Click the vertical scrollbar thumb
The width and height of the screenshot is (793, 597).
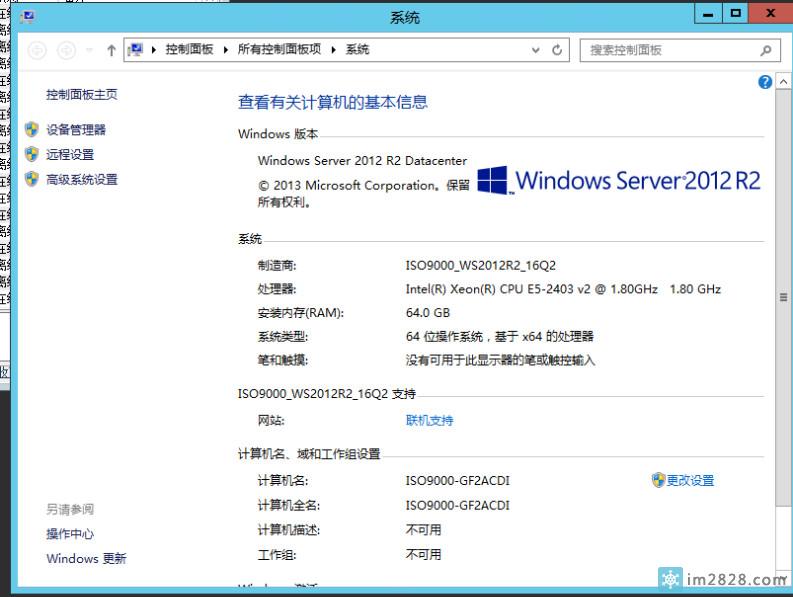[784, 297]
